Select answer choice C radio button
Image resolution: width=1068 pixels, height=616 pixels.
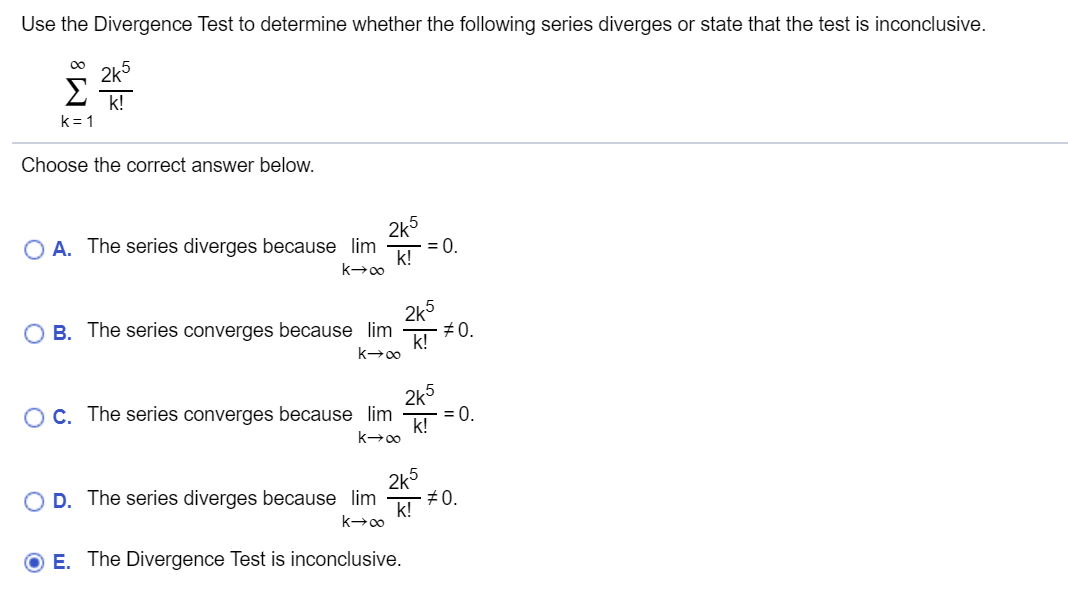(33, 415)
